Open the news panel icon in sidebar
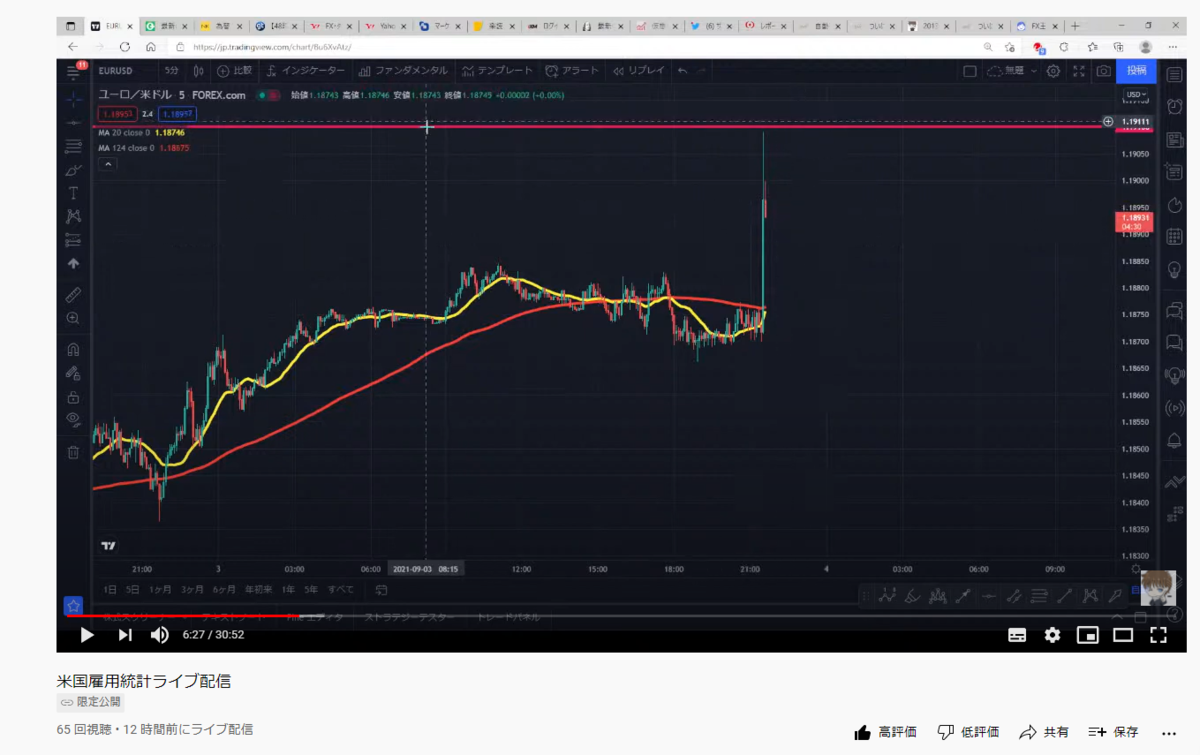The image size is (1200, 755). [x=1175, y=140]
